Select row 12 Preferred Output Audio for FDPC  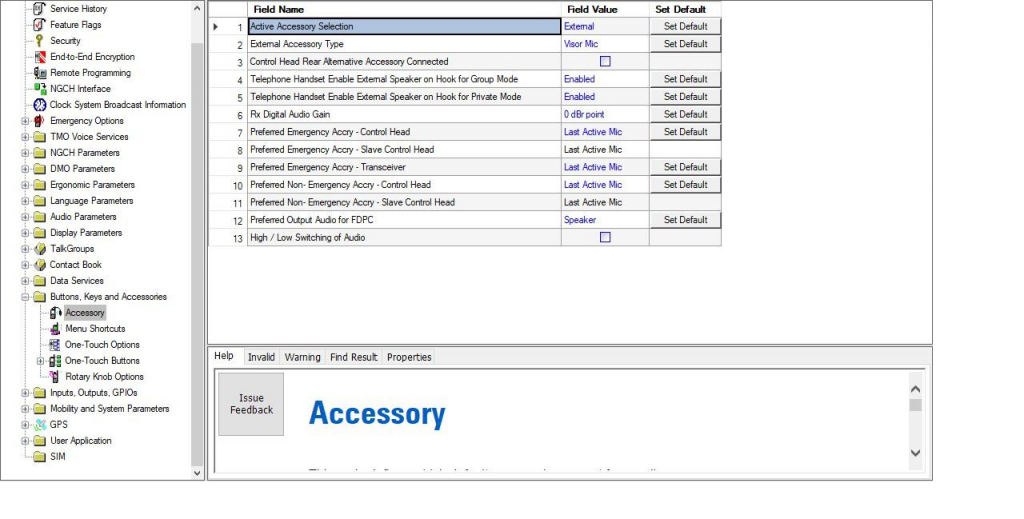click(464, 220)
